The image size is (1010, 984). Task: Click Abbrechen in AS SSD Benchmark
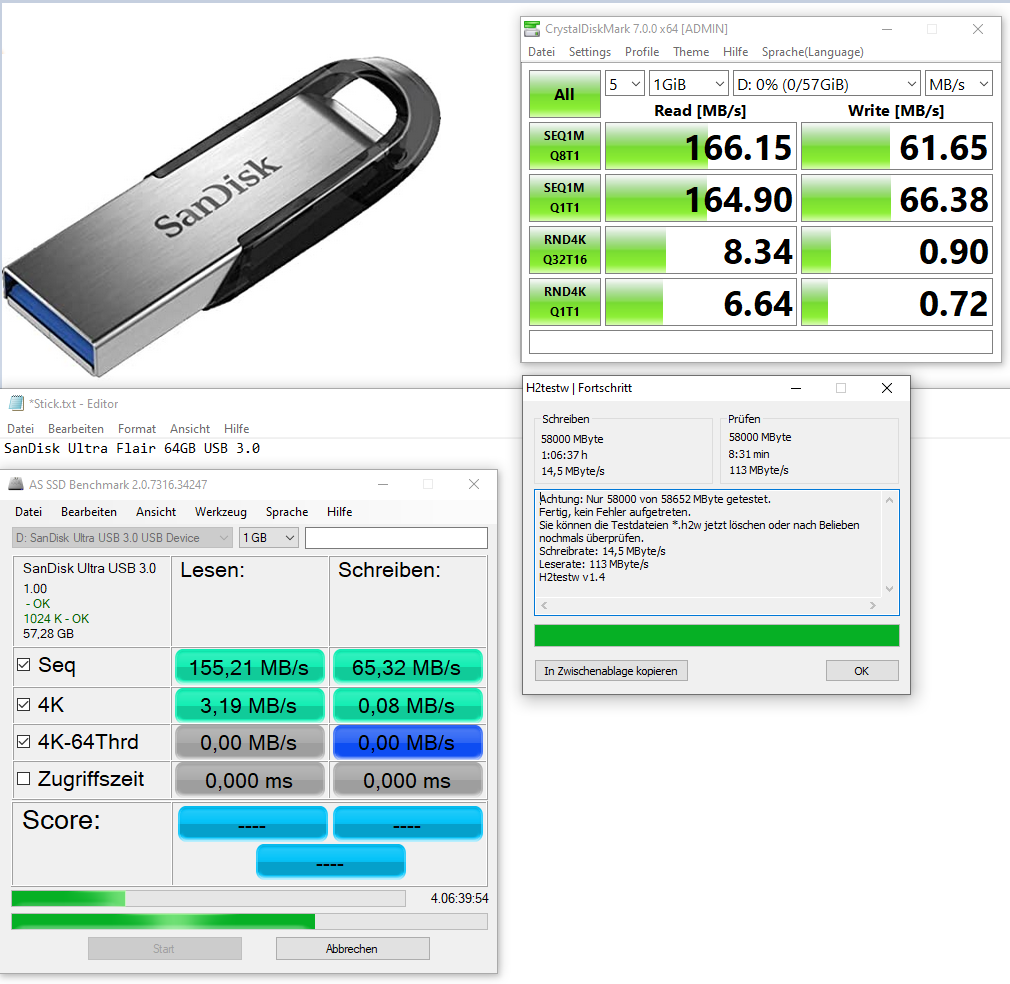coord(352,949)
